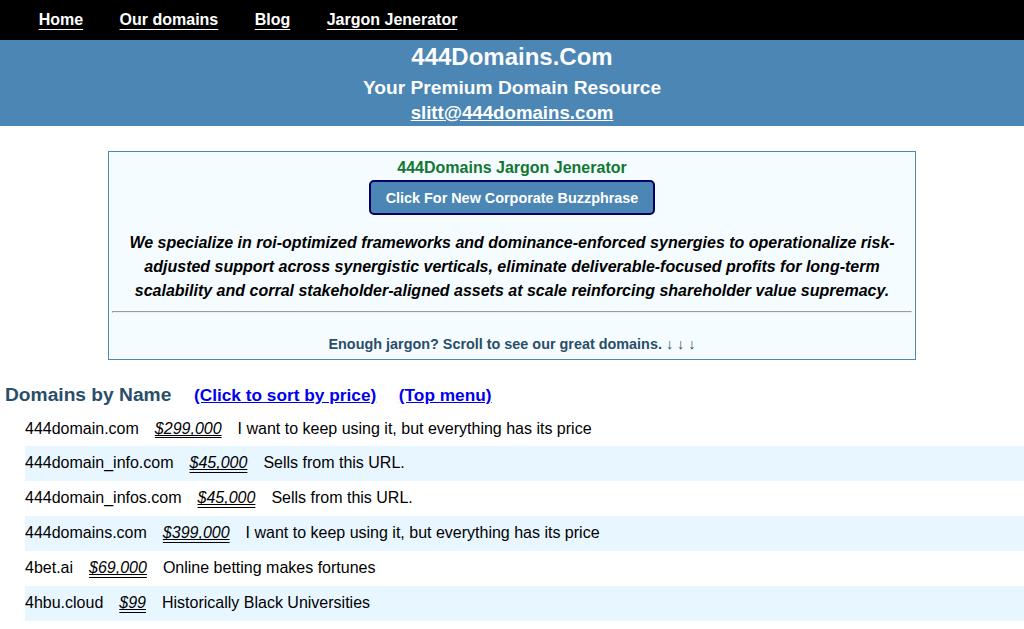This screenshot has height=629, width=1024.
Task: Click the 444Domains.Com site title
Action: point(511,57)
